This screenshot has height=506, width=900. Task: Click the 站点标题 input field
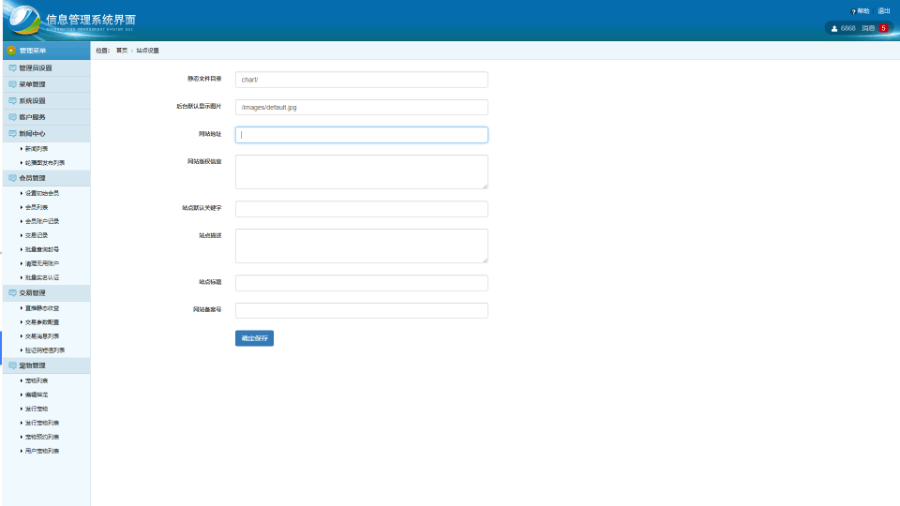click(361, 283)
